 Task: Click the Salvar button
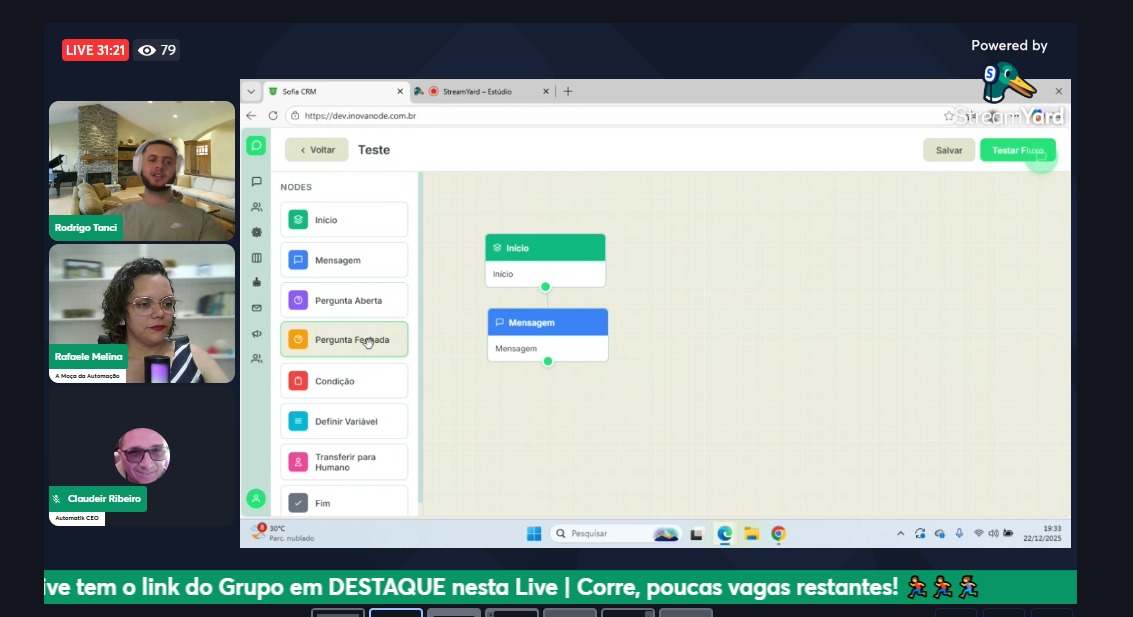tap(948, 150)
